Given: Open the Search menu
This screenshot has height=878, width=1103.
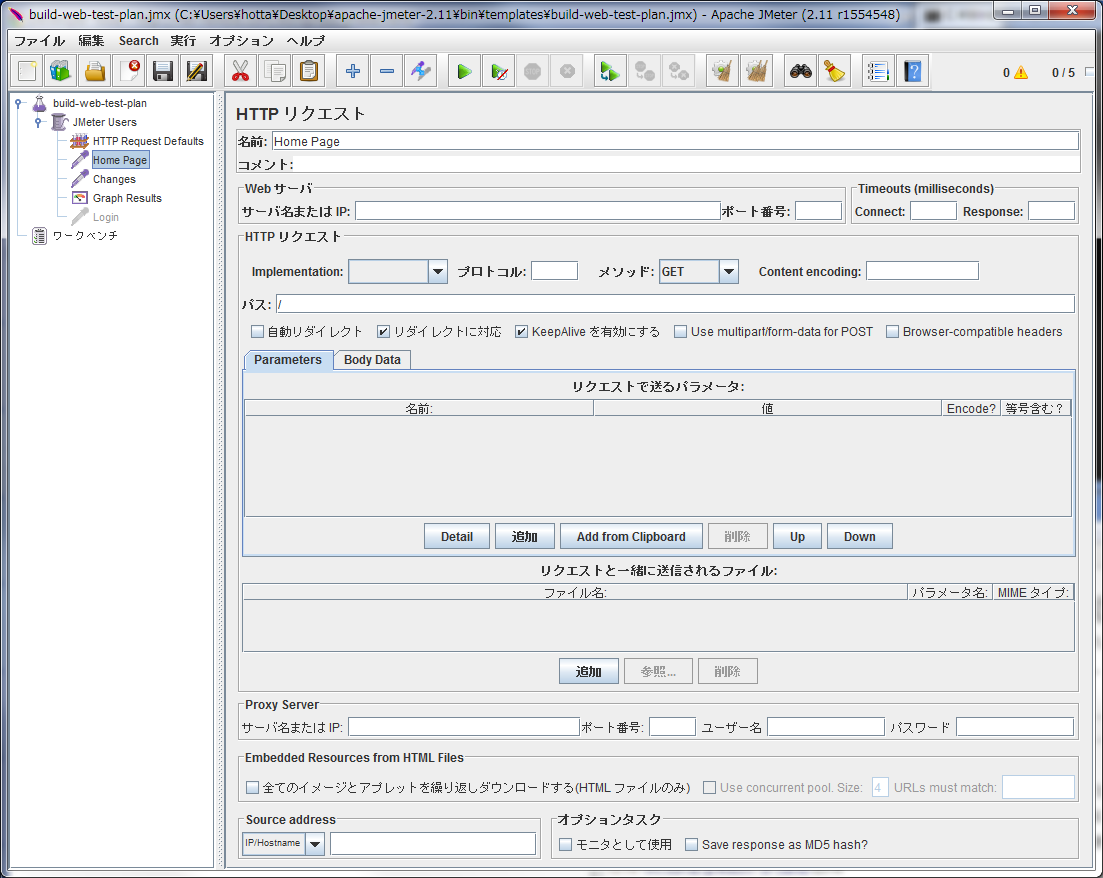Looking at the screenshot, I should (x=139, y=41).
